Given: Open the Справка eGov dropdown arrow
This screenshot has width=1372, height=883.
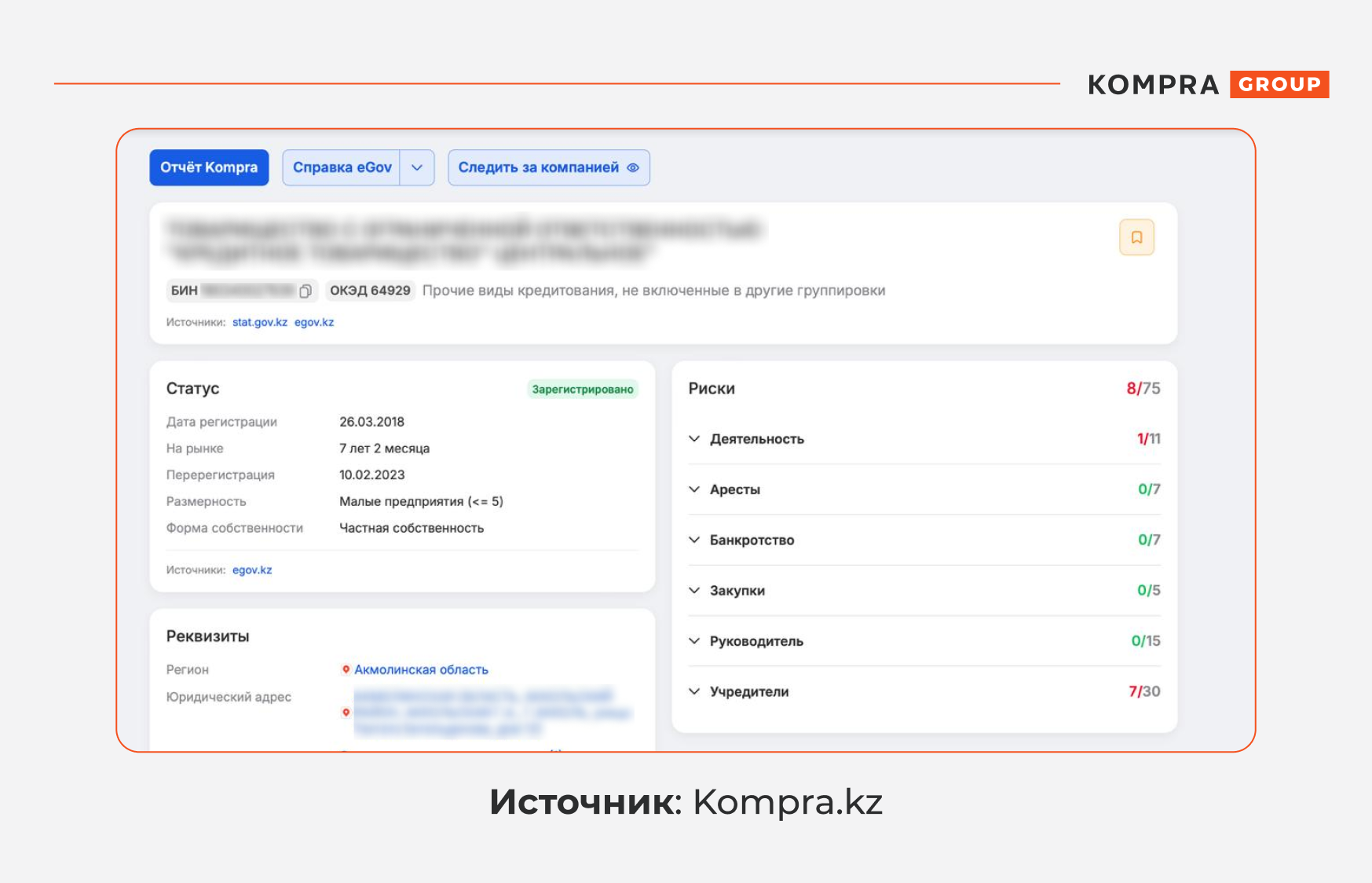Looking at the screenshot, I should (417, 167).
